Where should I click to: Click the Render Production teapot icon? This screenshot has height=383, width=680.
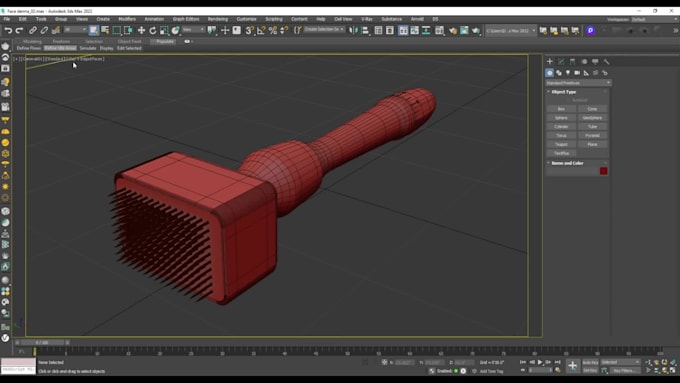(476, 30)
